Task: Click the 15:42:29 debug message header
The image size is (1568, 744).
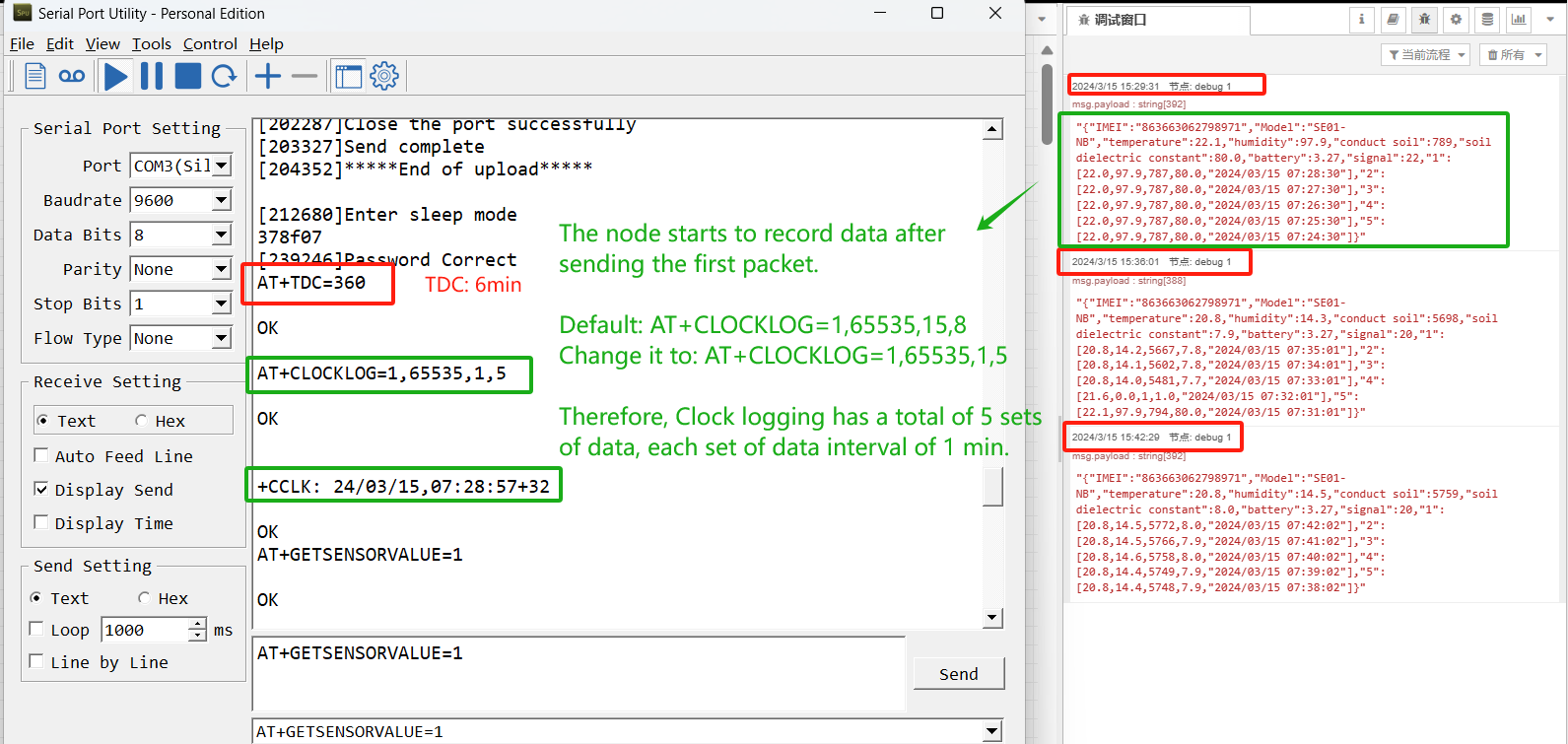Action: coord(1153,437)
